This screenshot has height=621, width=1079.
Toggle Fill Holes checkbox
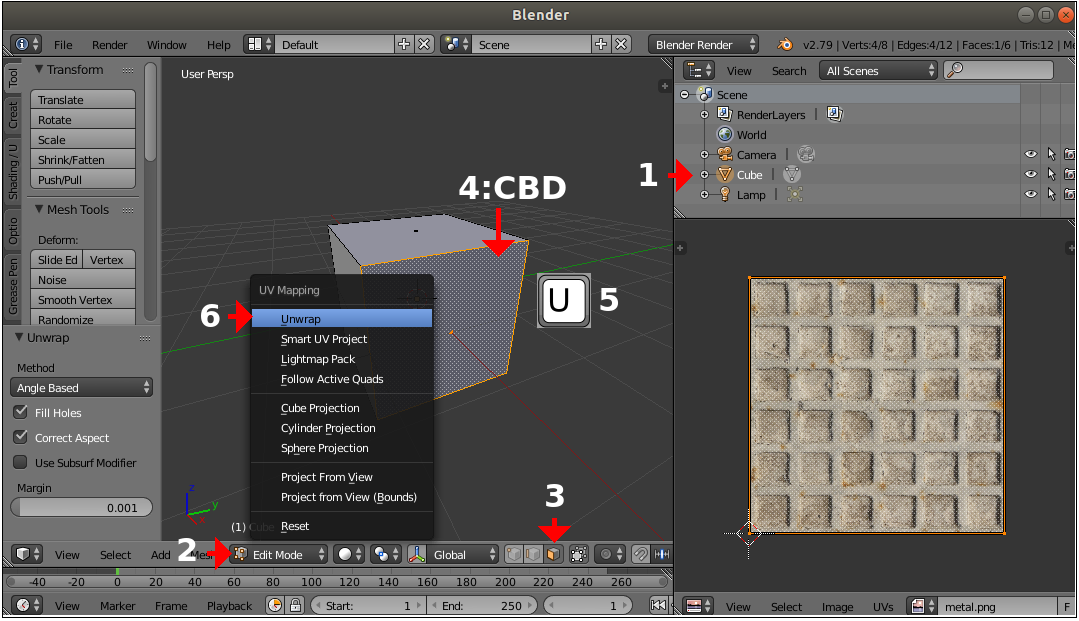(x=21, y=412)
